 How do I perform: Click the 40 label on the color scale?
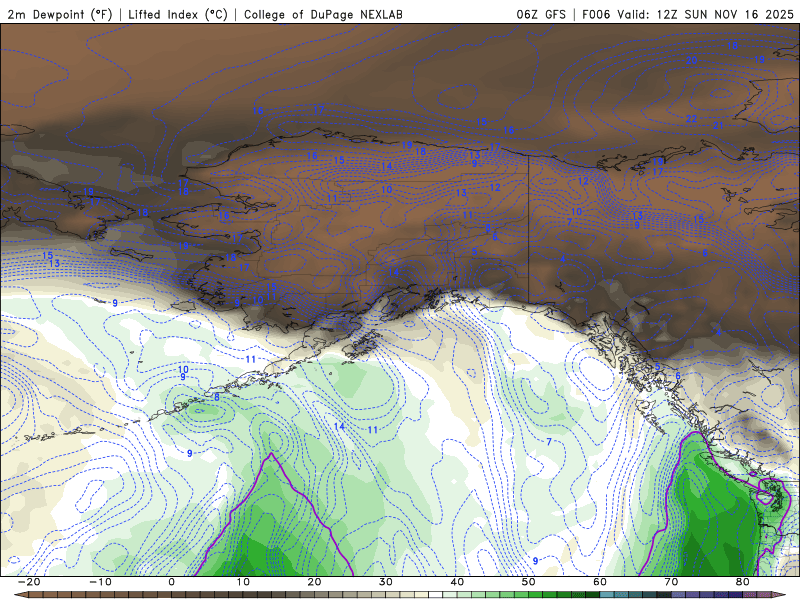(x=457, y=582)
